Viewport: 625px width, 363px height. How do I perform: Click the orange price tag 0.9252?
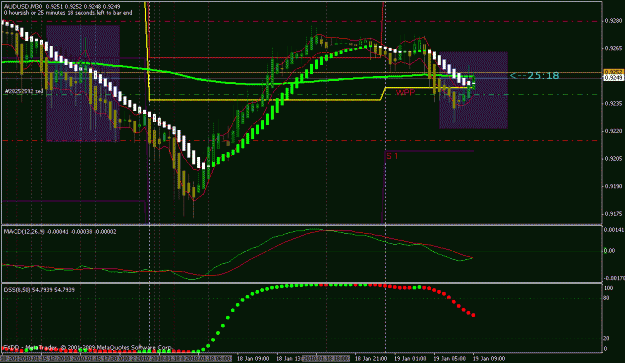tap(614, 72)
